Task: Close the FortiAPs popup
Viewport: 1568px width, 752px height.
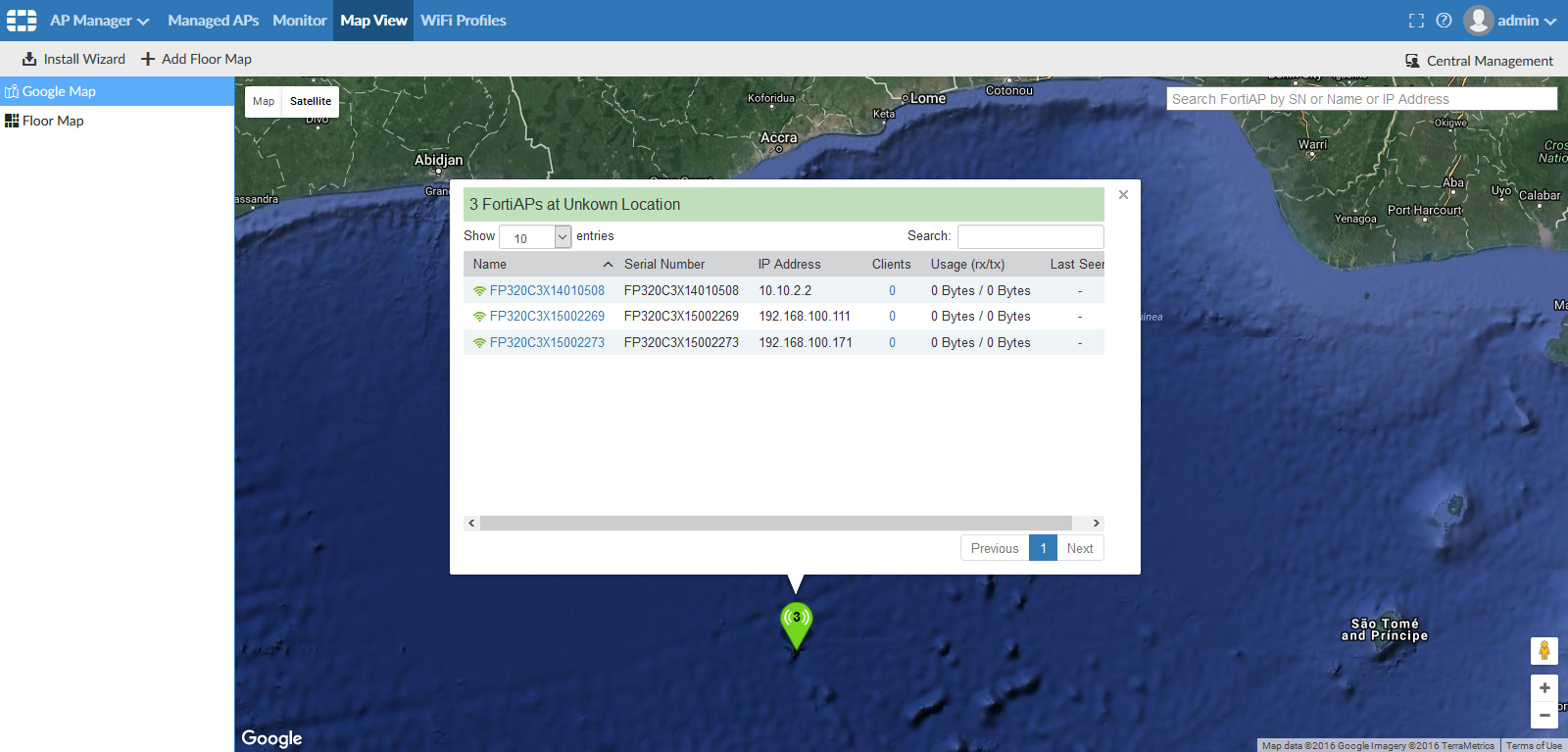Action: 1123,195
